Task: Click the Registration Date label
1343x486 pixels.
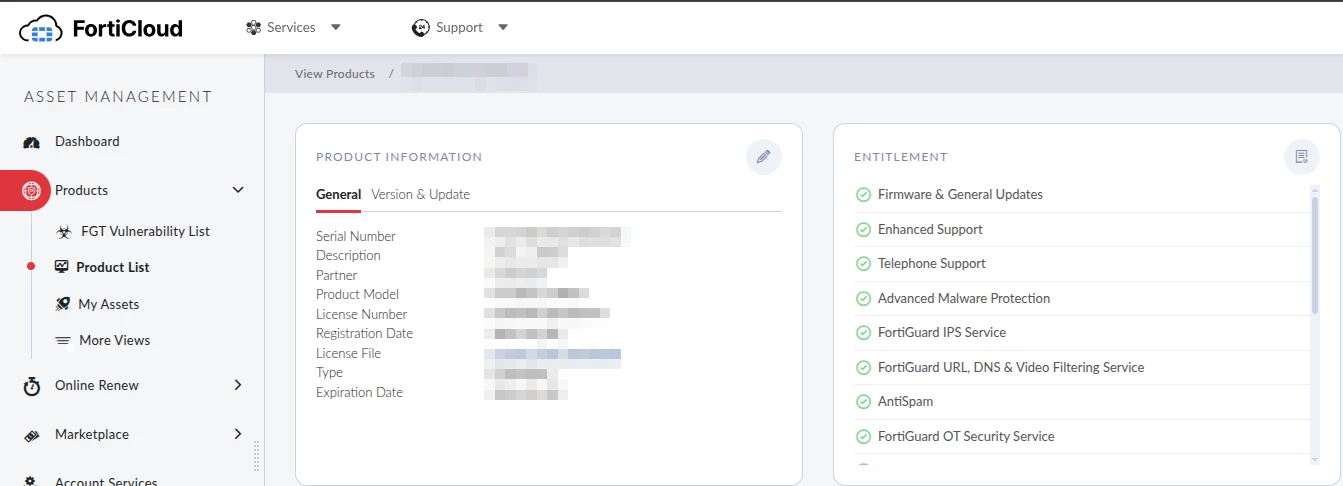Action: [364, 333]
